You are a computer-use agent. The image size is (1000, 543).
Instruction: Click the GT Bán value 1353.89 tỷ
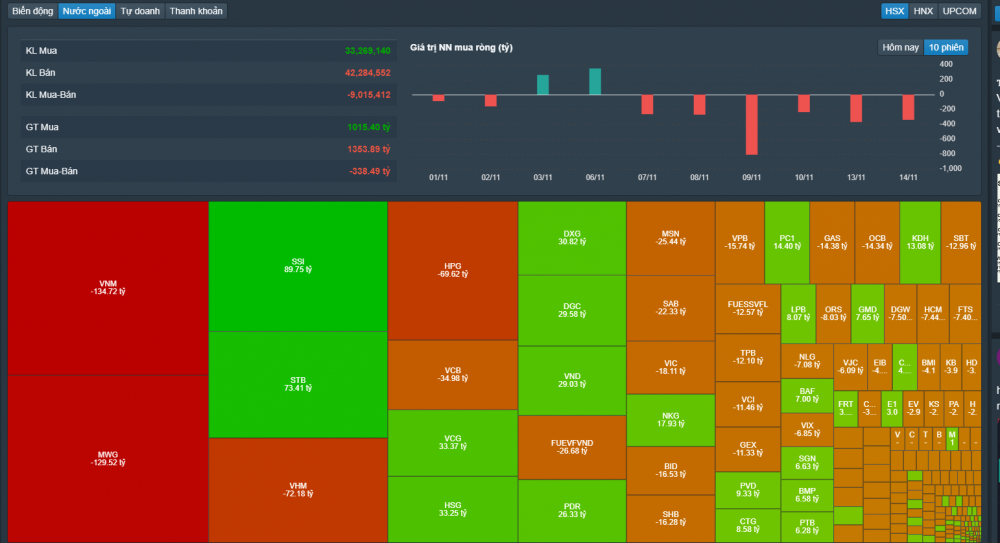click(x=369, y=149)
